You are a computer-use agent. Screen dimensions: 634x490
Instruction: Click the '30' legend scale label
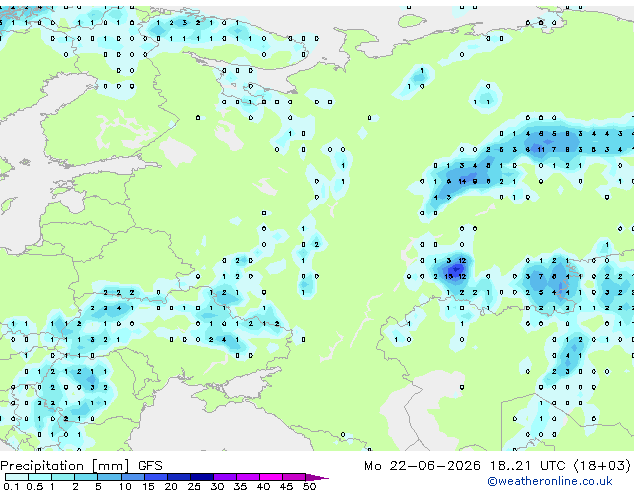click(x=217, y=486)
